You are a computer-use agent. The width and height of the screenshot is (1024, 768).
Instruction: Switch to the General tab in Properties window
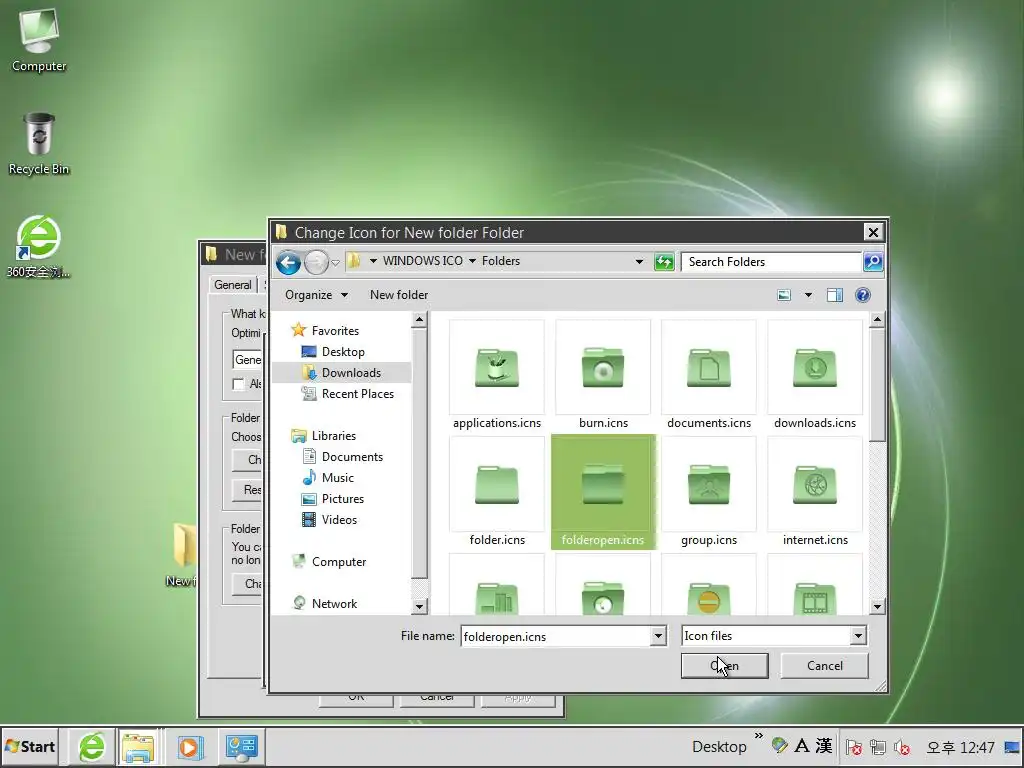point(232,285)
